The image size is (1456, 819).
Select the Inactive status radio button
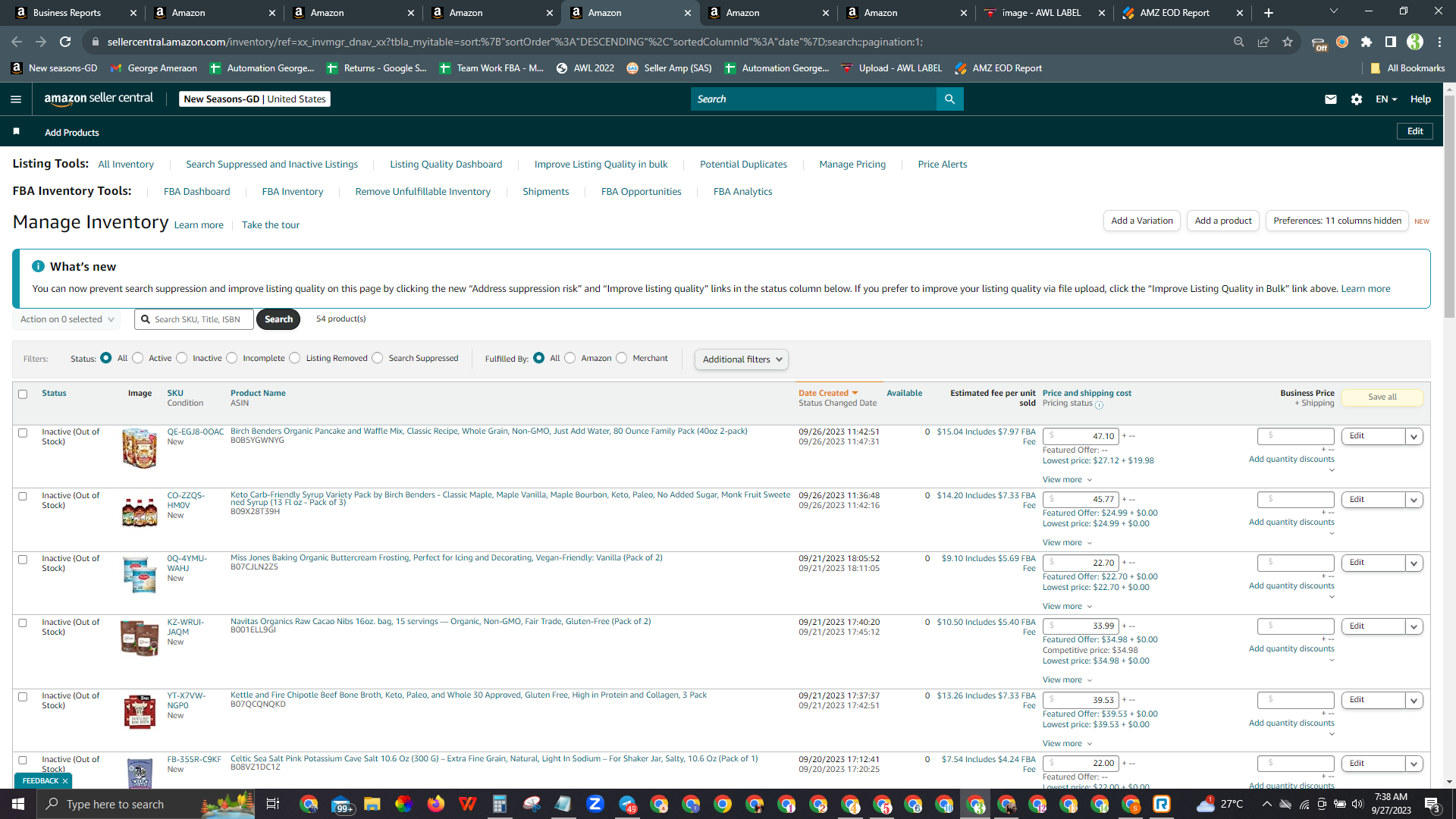(182, 358)
